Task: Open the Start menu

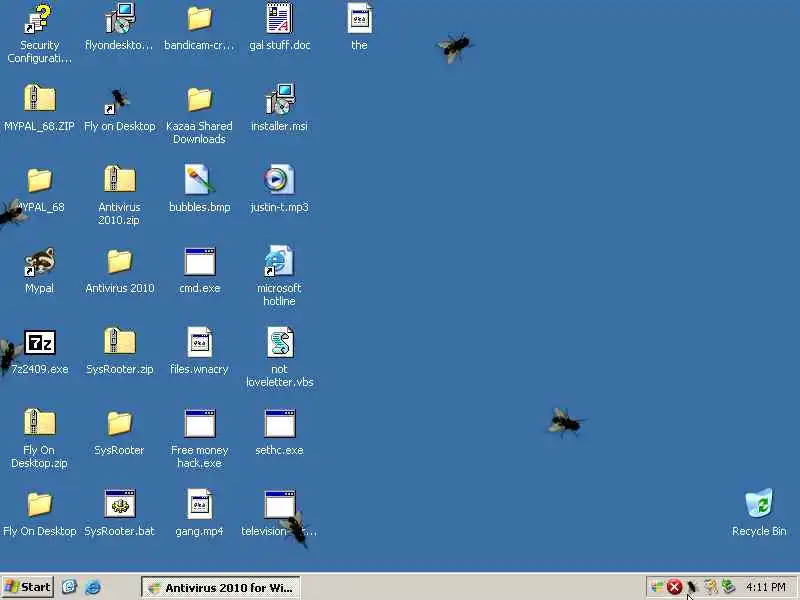Action: coord(28,587)
